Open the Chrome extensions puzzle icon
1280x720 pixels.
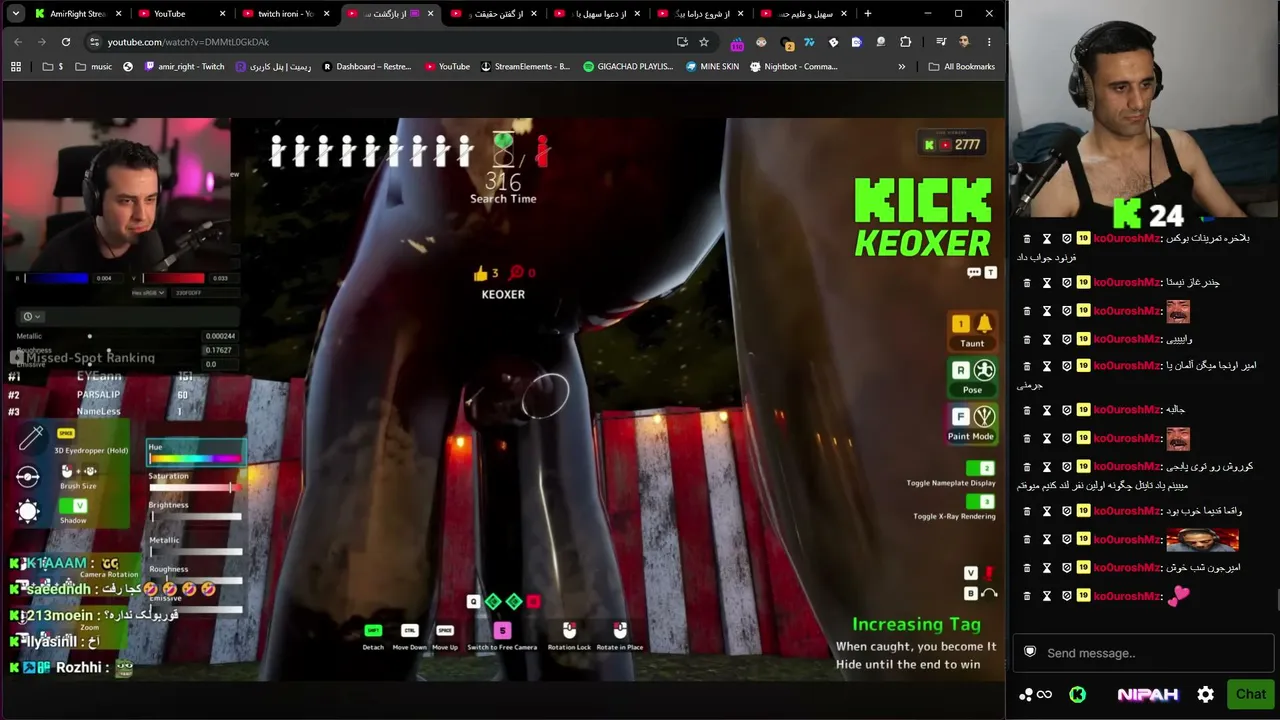905,42
